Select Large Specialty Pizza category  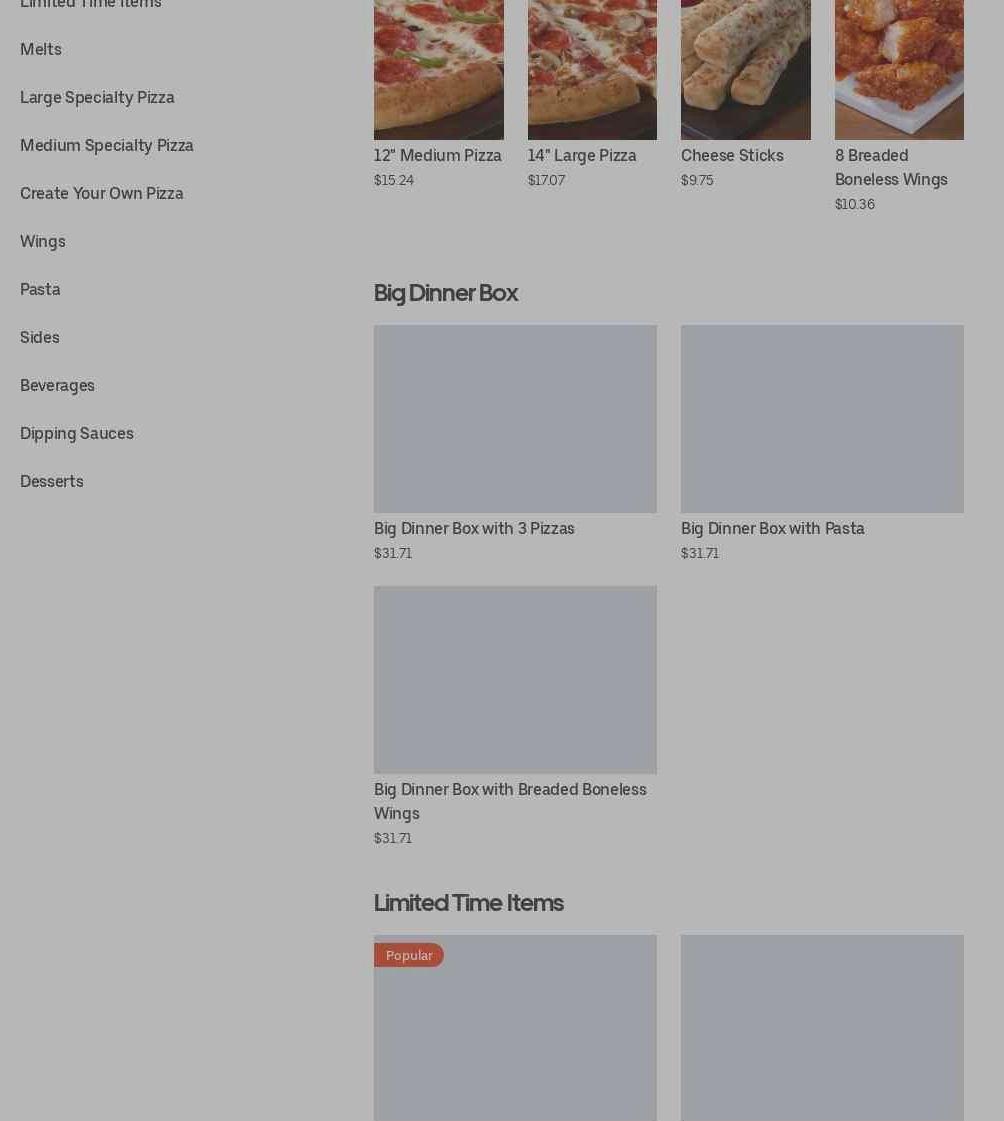[97, 97]
